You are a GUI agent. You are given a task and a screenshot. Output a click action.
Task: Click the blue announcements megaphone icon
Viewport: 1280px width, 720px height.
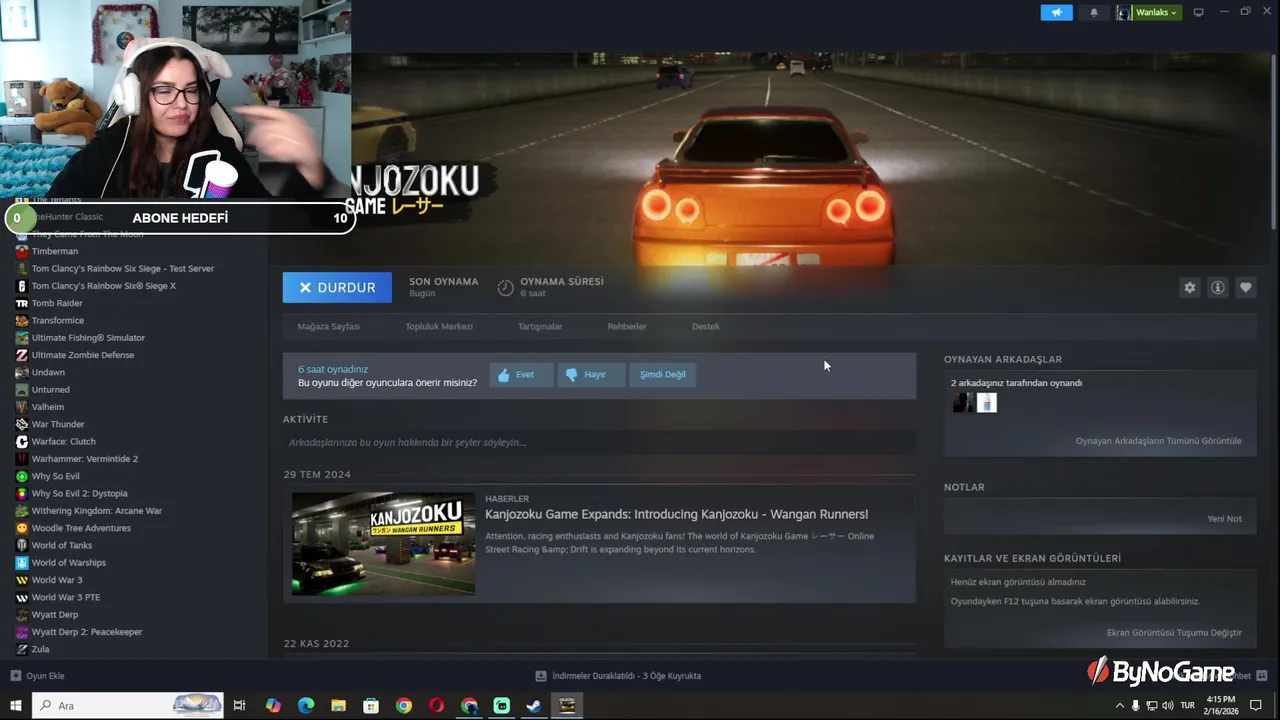(1056, 13)
